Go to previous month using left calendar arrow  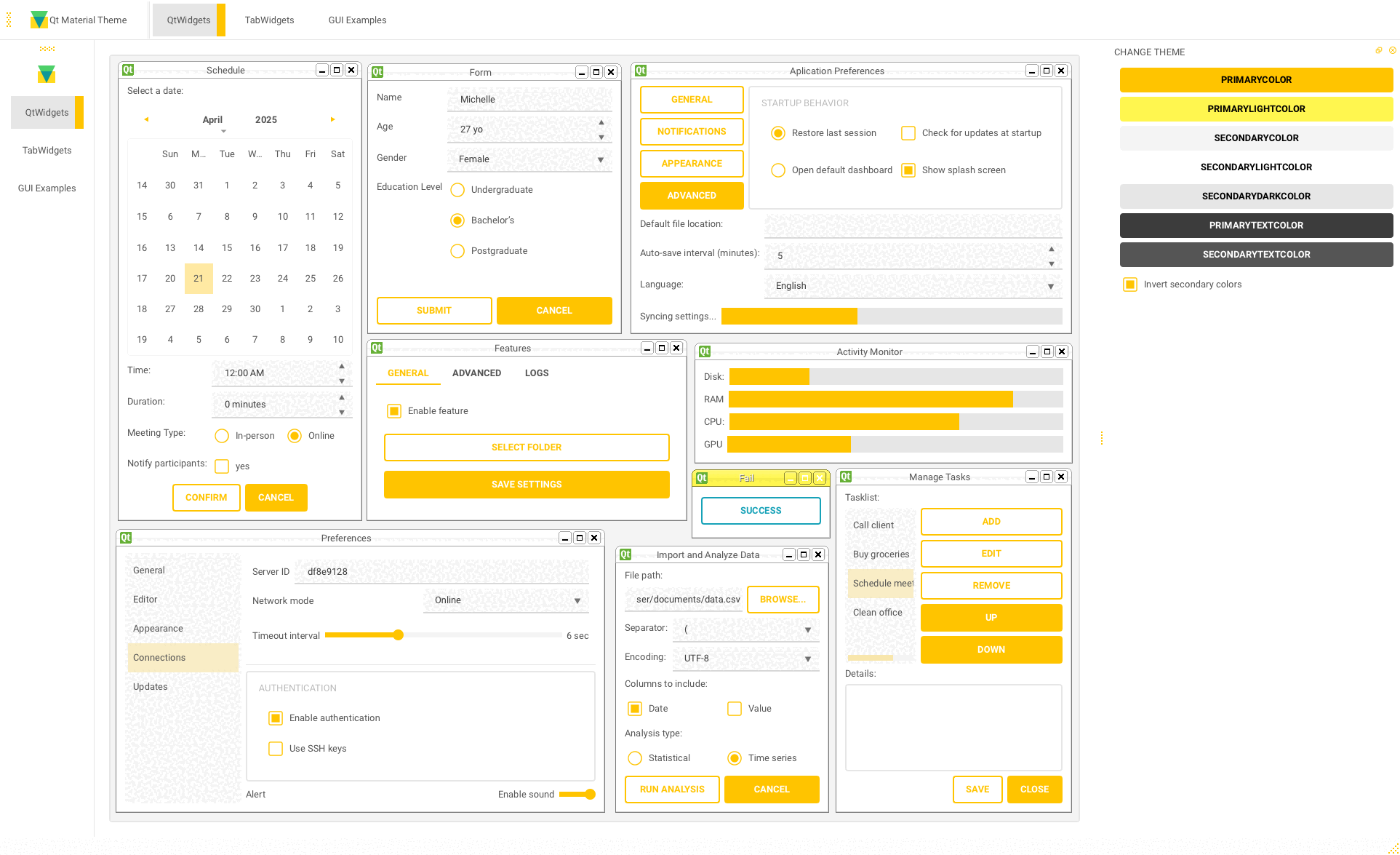(x=146, y=119)
